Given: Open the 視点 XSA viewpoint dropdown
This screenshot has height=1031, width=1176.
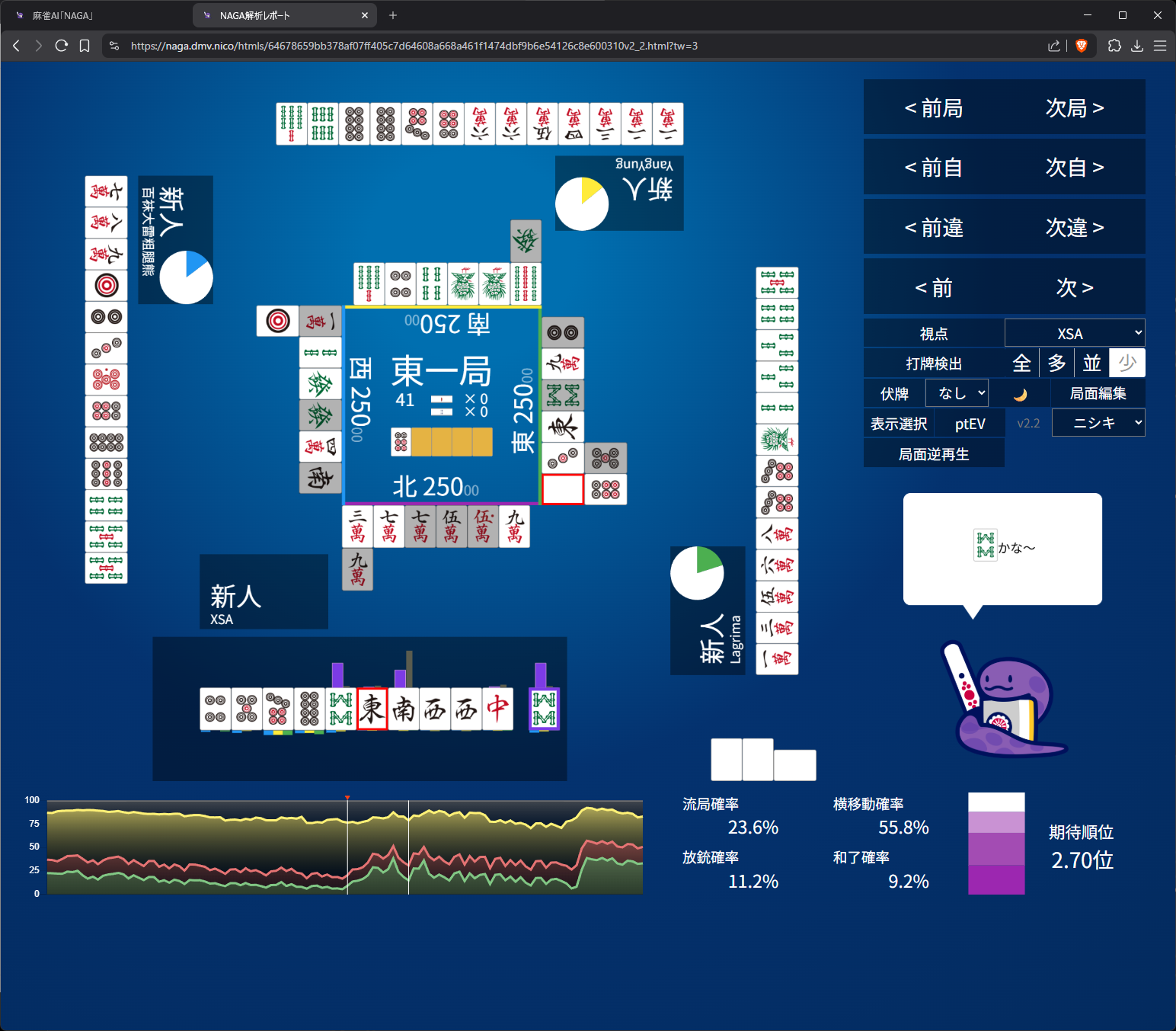Looking at the screenshot, I should tap(1074, 334).
